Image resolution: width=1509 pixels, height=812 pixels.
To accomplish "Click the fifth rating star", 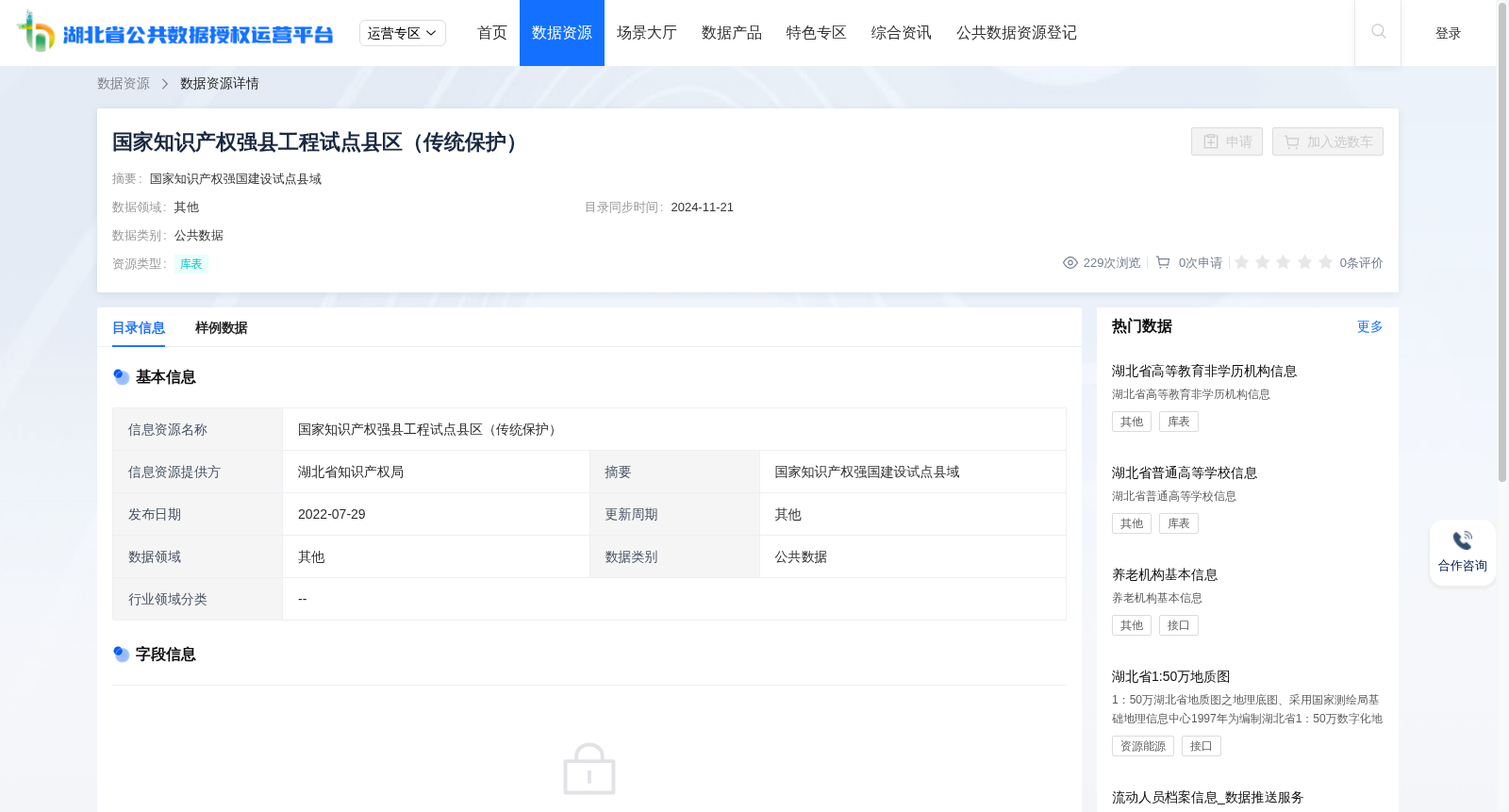I will (x=1325, y=262).
